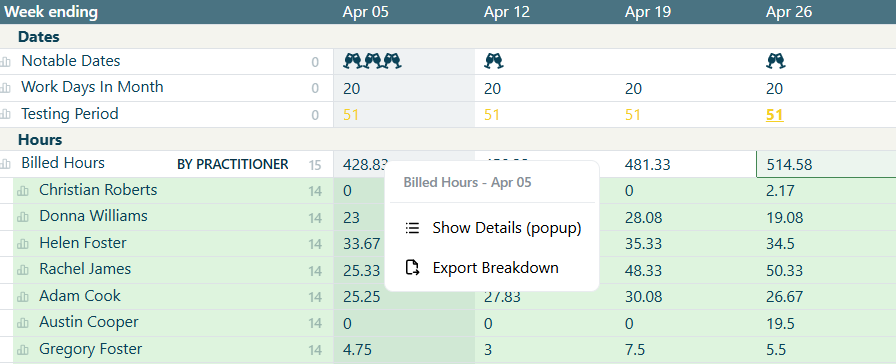The image size is (896, 364).
Task: Open the chart icon for Adam Cook
Action: pyautogui.click(x=23, y=297)
